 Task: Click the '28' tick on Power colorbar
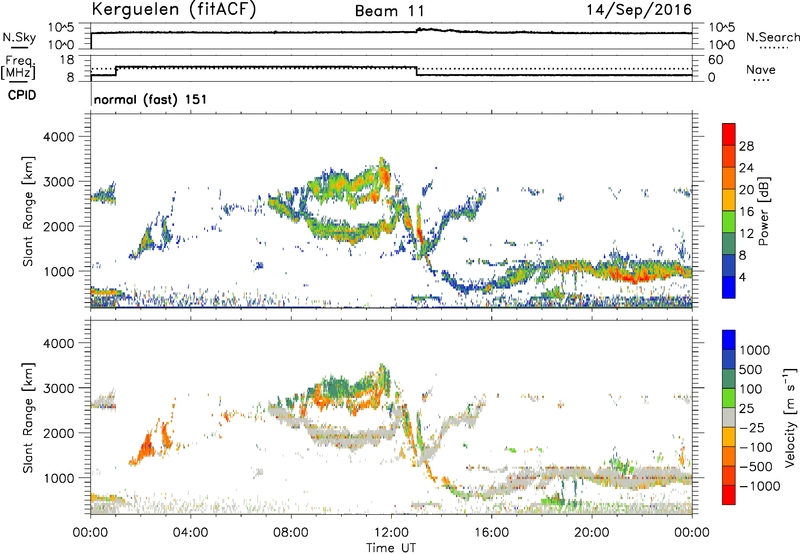746,146
